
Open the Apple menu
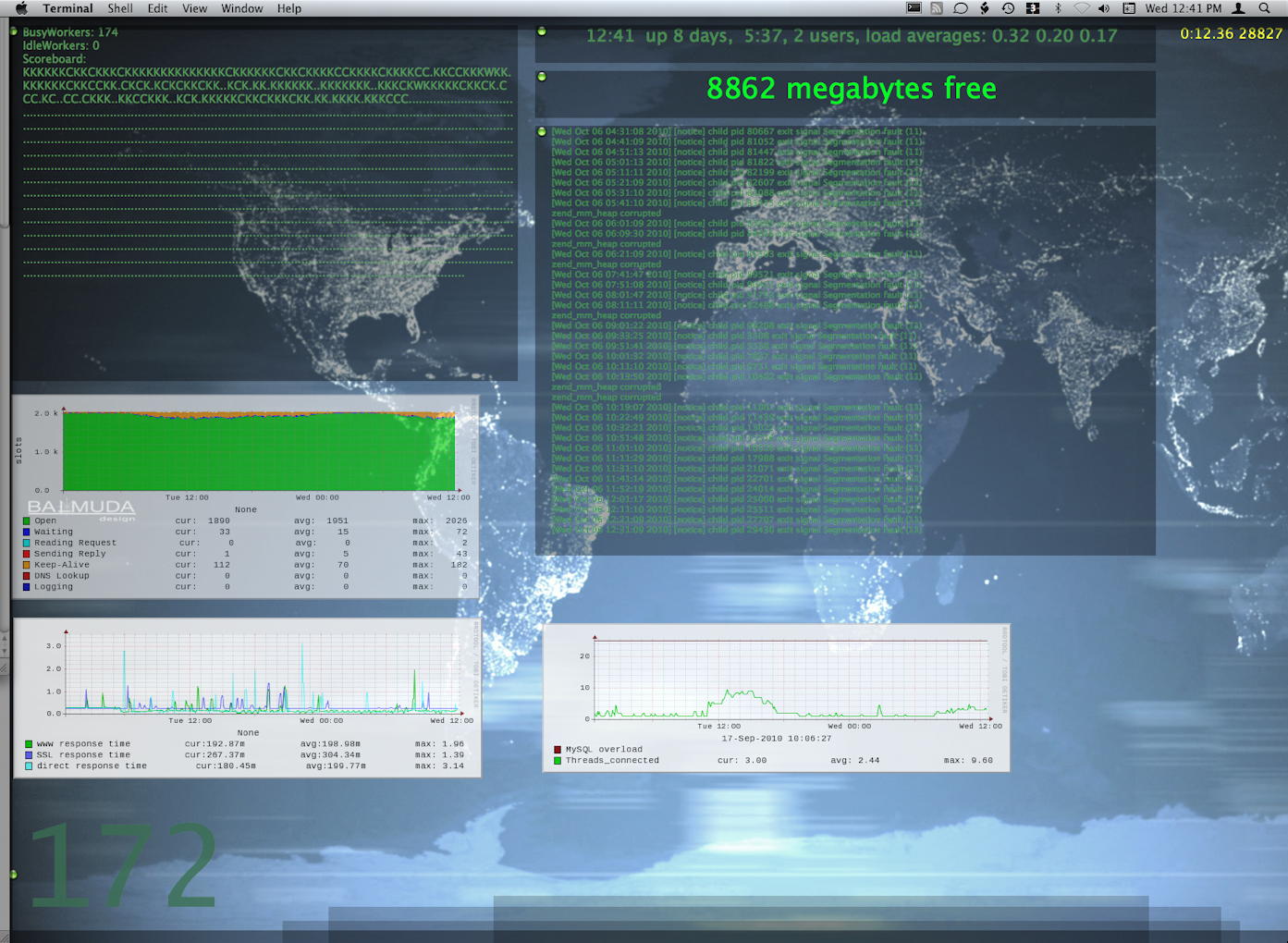click(x=21, y=8)
